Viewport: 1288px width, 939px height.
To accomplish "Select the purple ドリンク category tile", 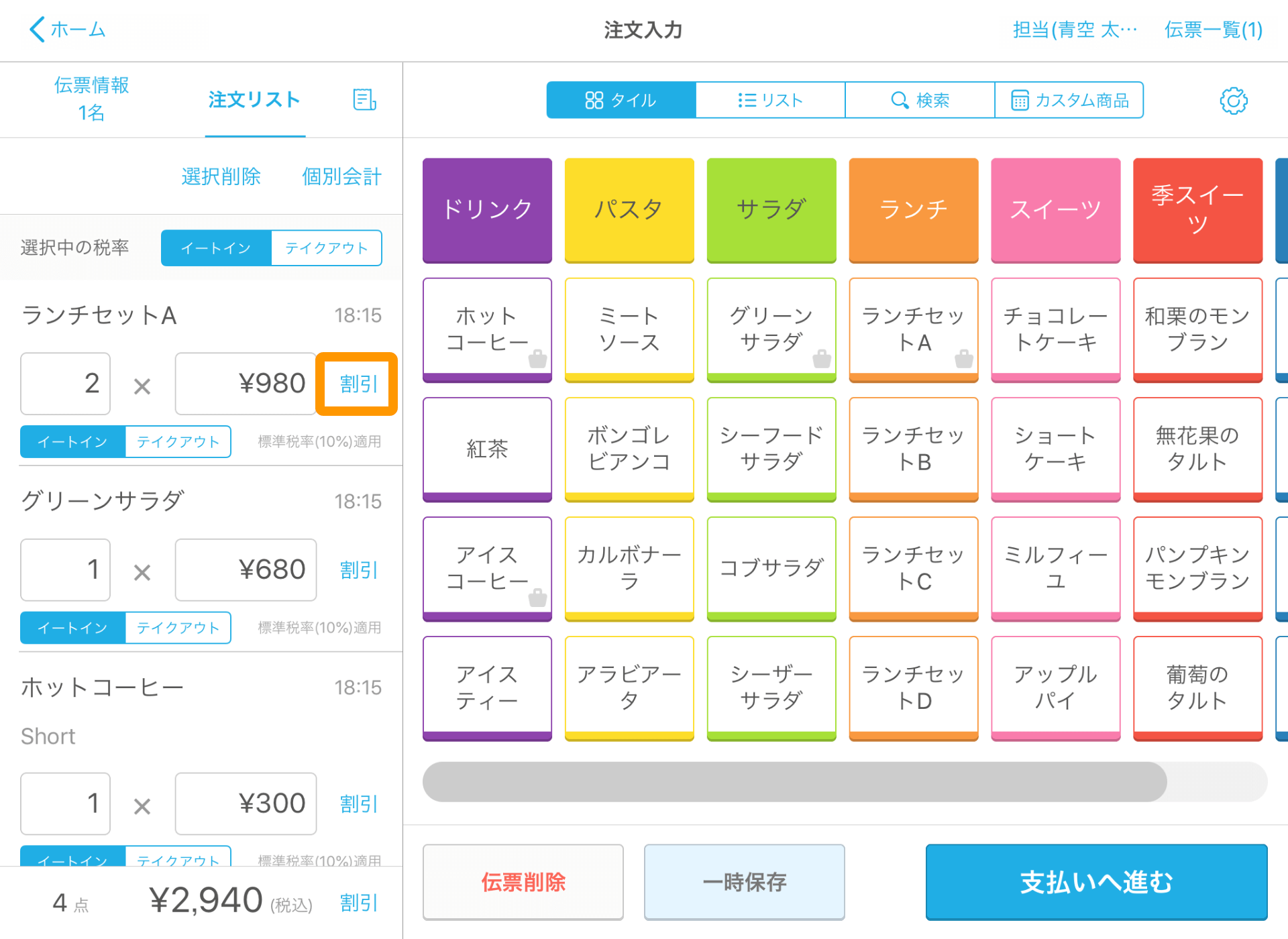I will click(487, 210).
